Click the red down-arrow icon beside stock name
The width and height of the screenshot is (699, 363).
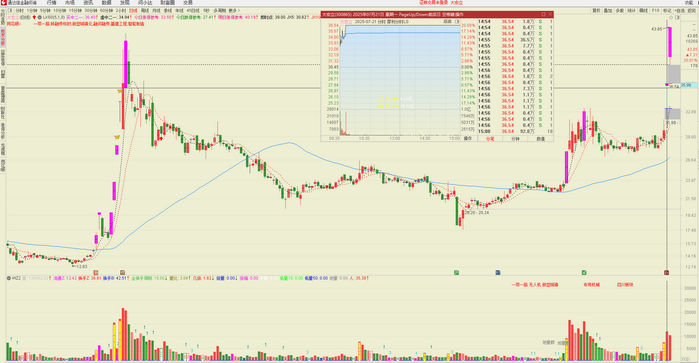click(34, 17)
